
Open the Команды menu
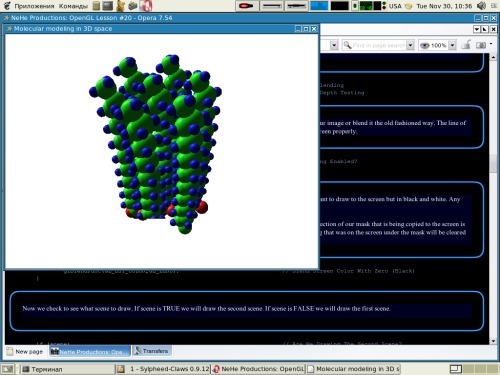coord(73,6)
